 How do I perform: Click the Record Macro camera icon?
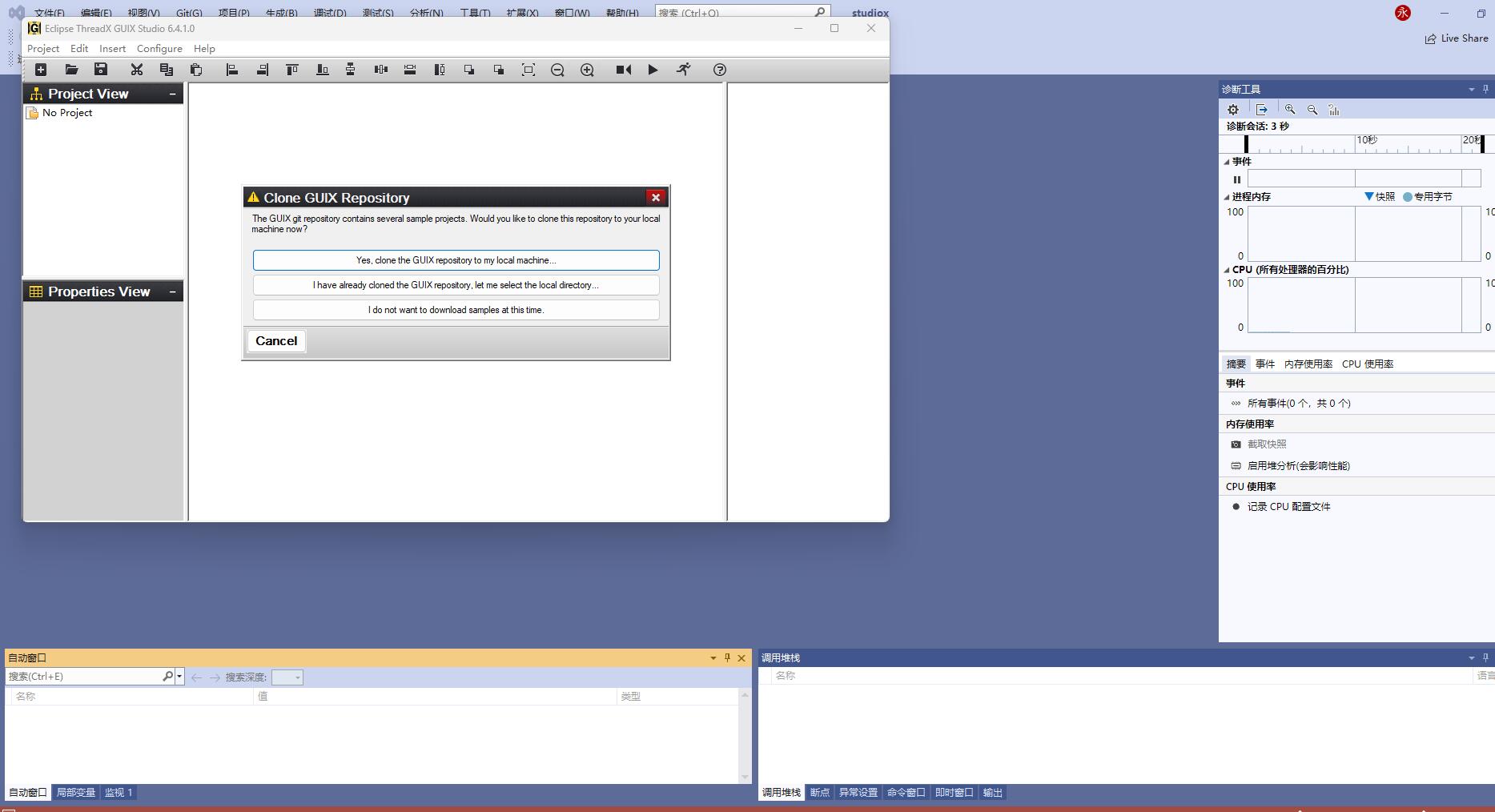tap(624, 70)
